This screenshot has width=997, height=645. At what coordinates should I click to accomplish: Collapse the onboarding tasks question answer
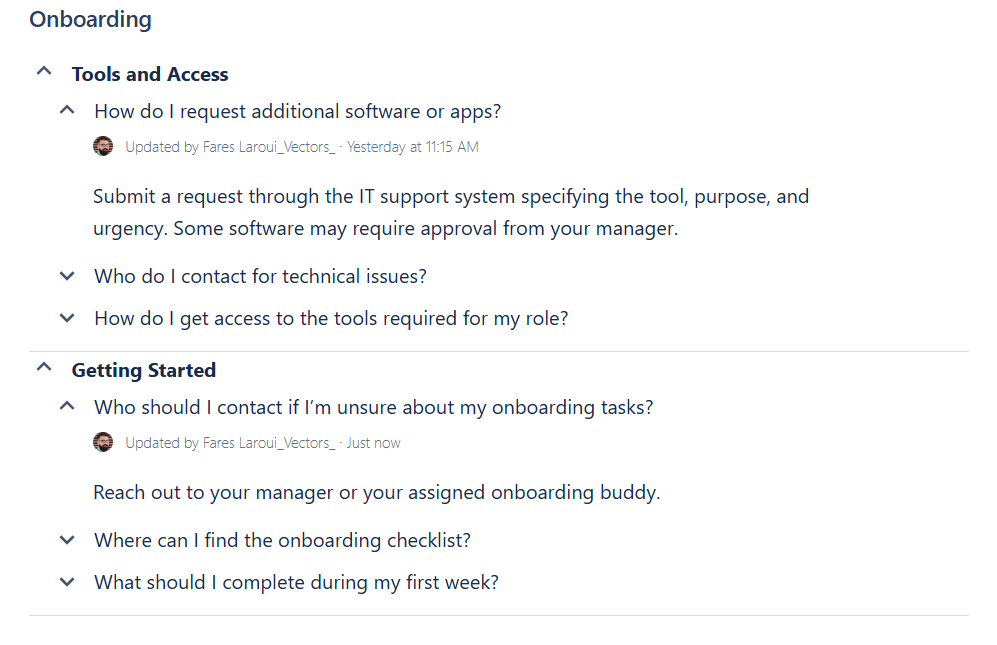pos(66,406)
